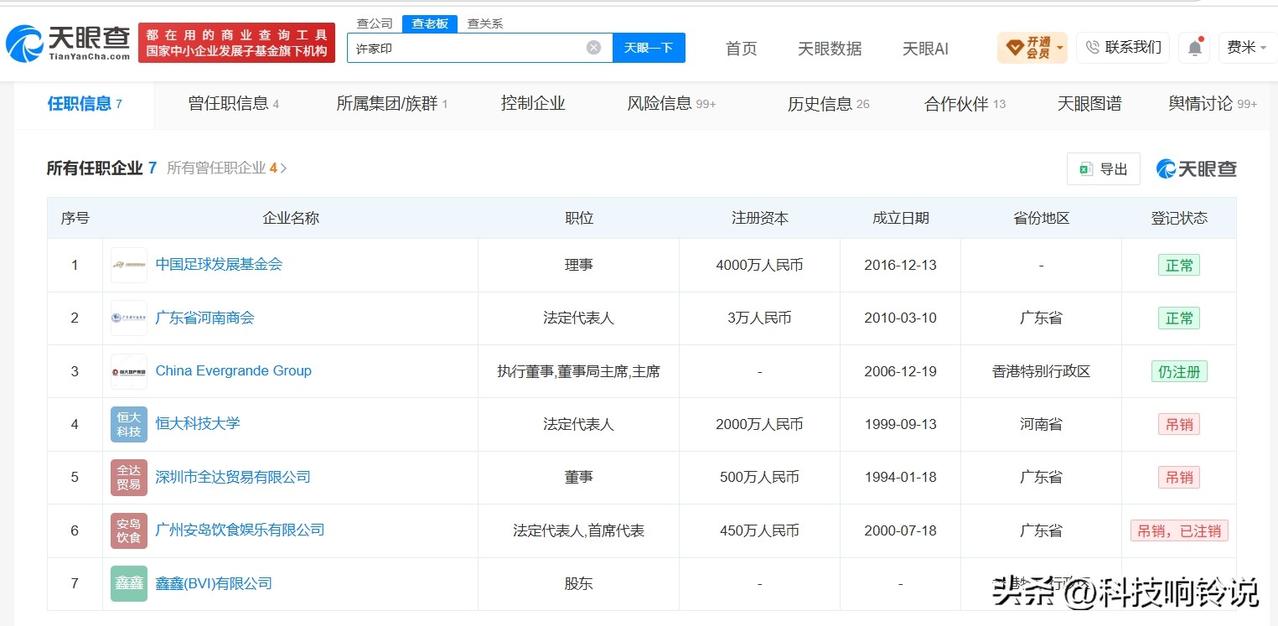
Task: Go to 首页 in top navigation
Action: tap(741, 48)
